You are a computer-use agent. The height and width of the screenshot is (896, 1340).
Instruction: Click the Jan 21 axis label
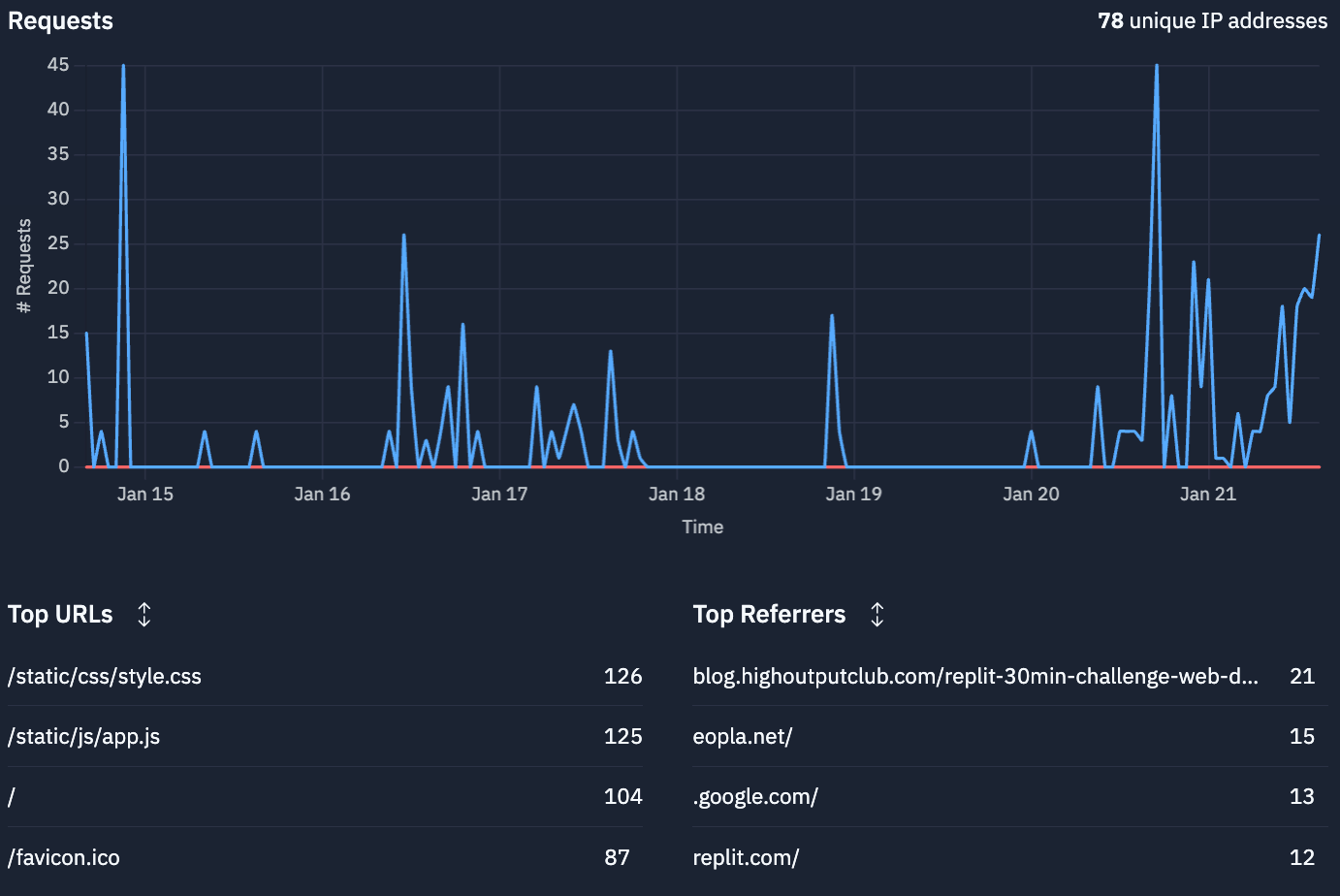1208,494
